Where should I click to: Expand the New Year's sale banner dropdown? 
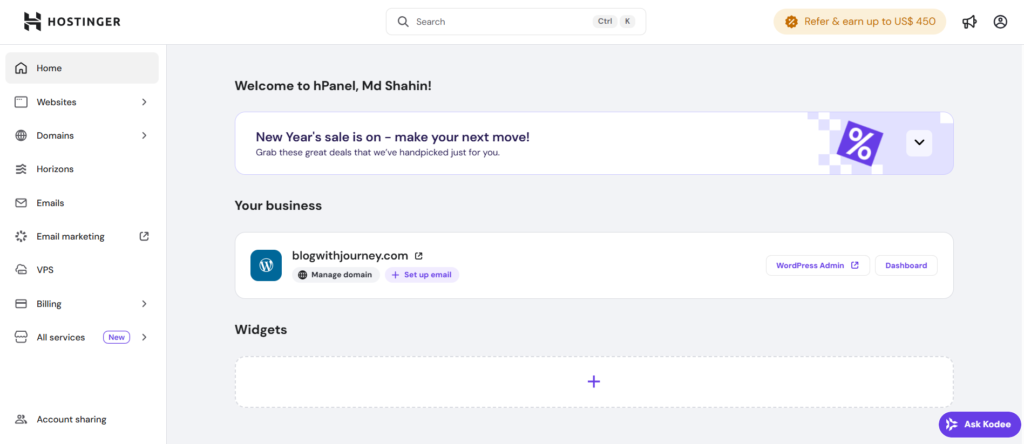coord(919,143)
